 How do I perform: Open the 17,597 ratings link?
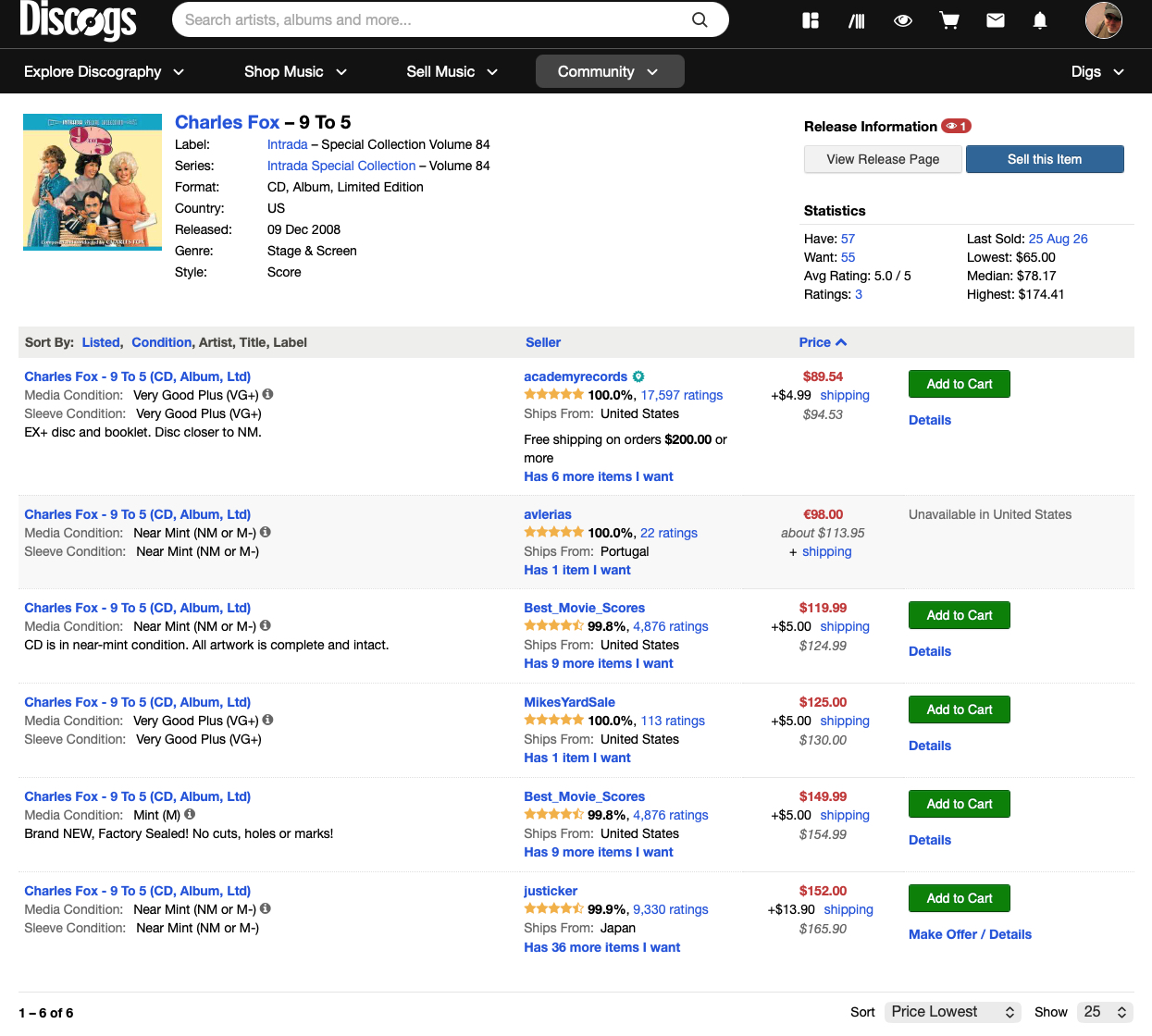[x=682, y=395]
